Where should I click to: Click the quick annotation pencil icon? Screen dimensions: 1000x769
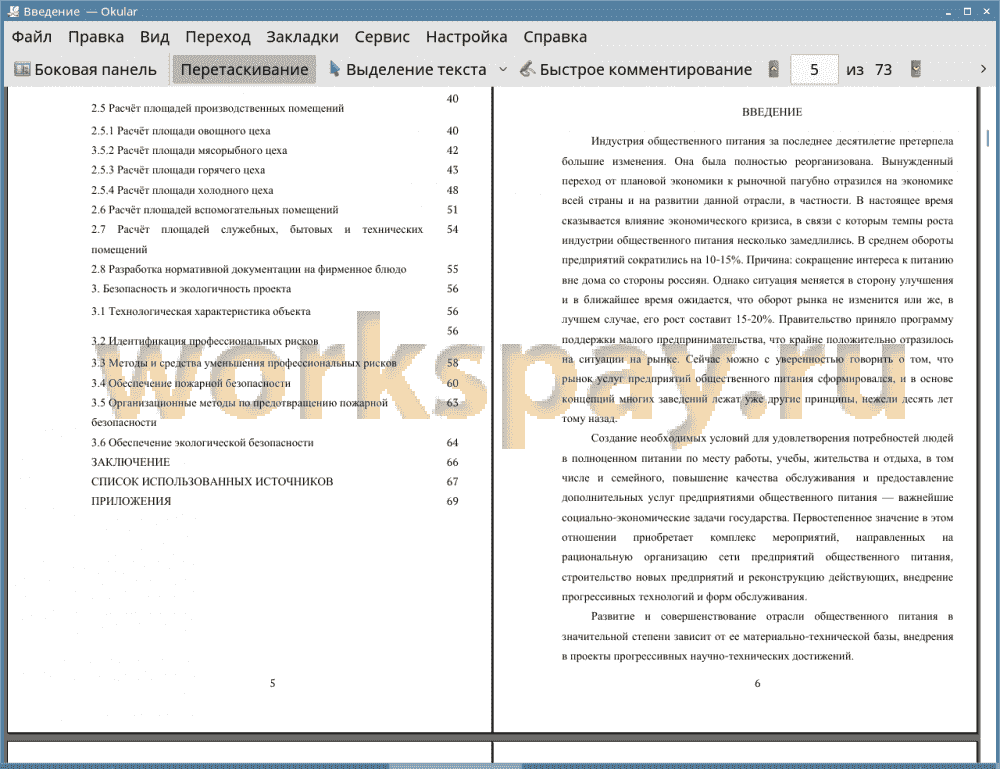[x=527, y=68]
